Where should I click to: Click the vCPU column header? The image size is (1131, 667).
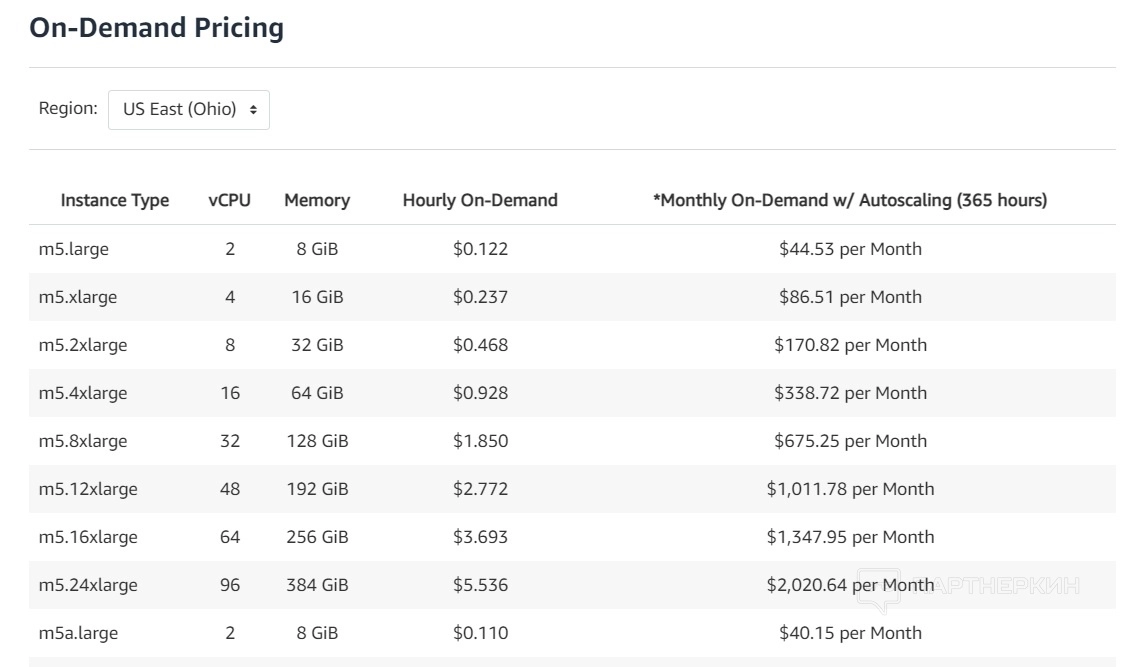(x=230, y=200)
